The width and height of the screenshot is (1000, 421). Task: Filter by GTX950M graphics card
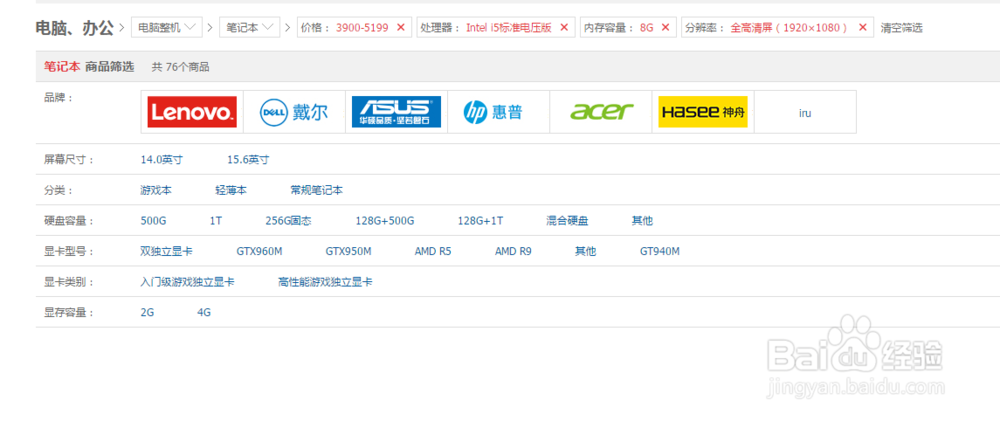coord(348,251)
